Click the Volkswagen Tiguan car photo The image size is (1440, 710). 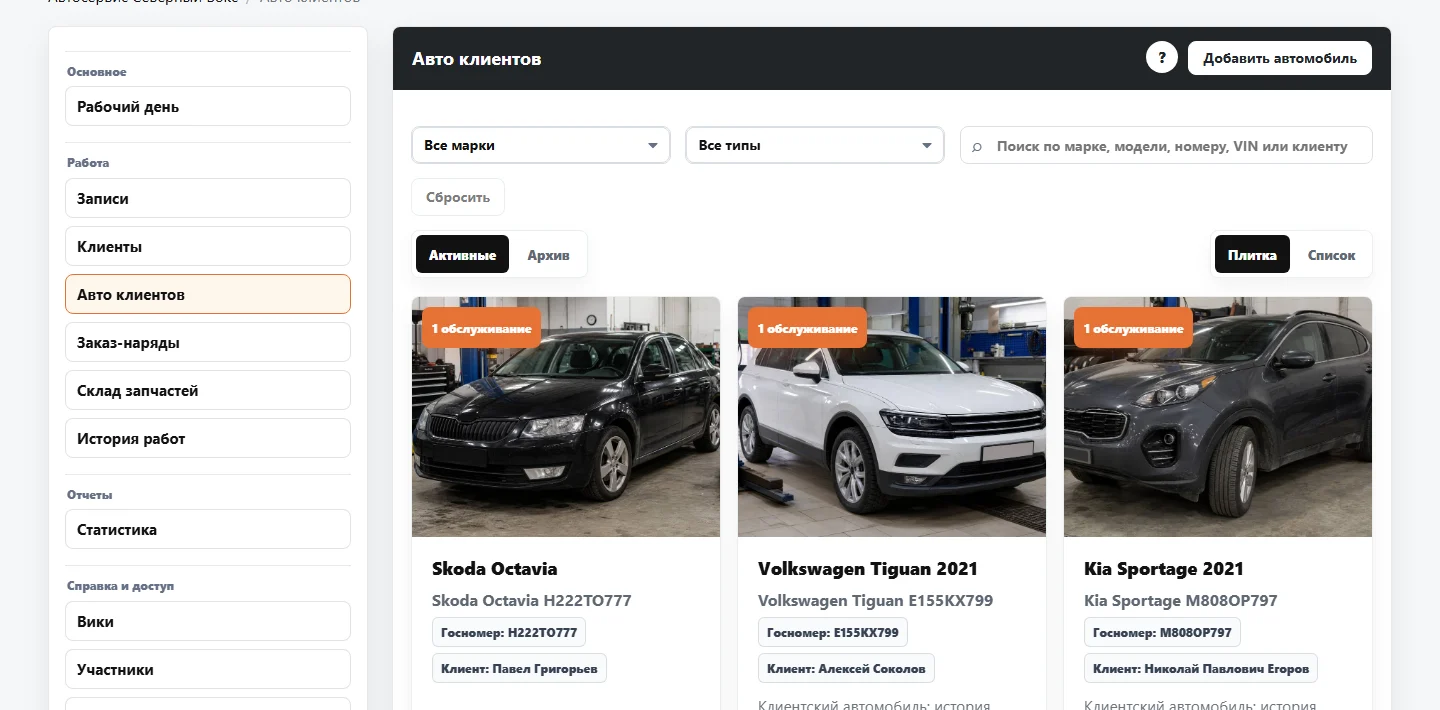coord(892,417)
